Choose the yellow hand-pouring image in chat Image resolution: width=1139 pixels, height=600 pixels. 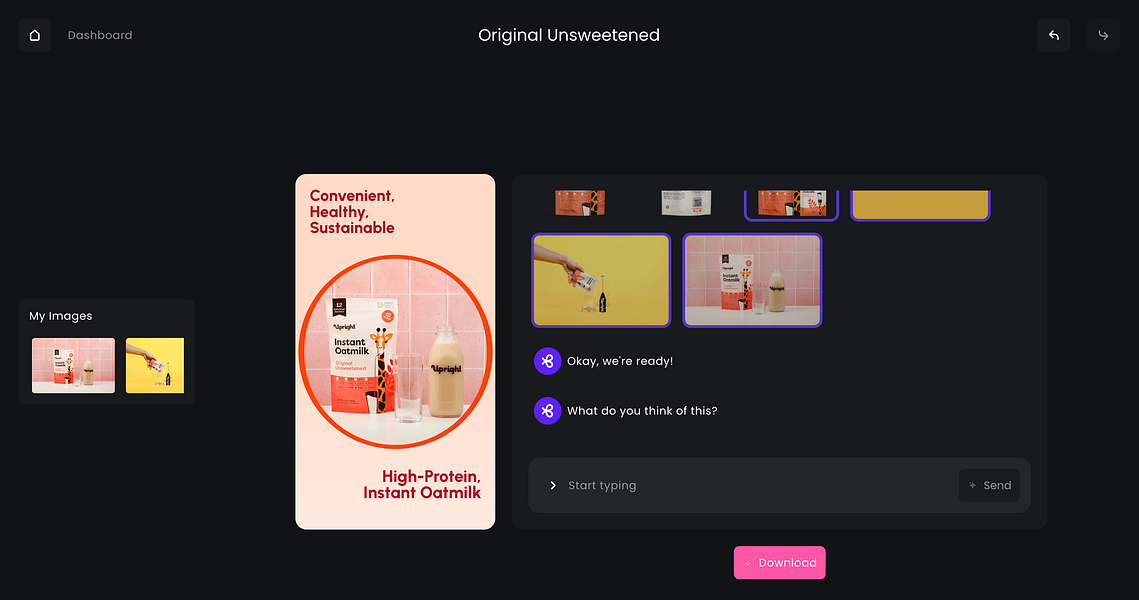[x=601, y=280]
